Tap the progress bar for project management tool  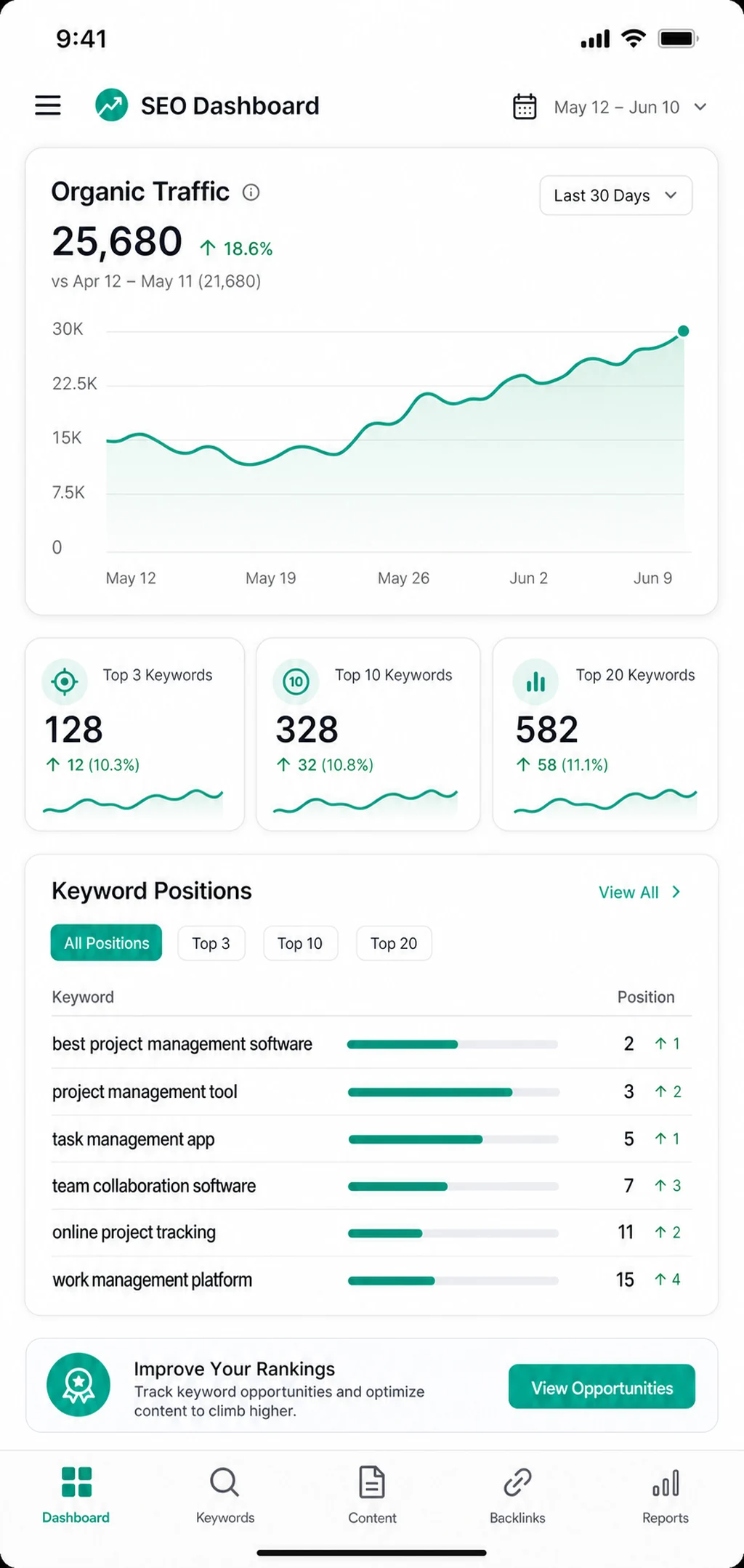coord(453,1092)
